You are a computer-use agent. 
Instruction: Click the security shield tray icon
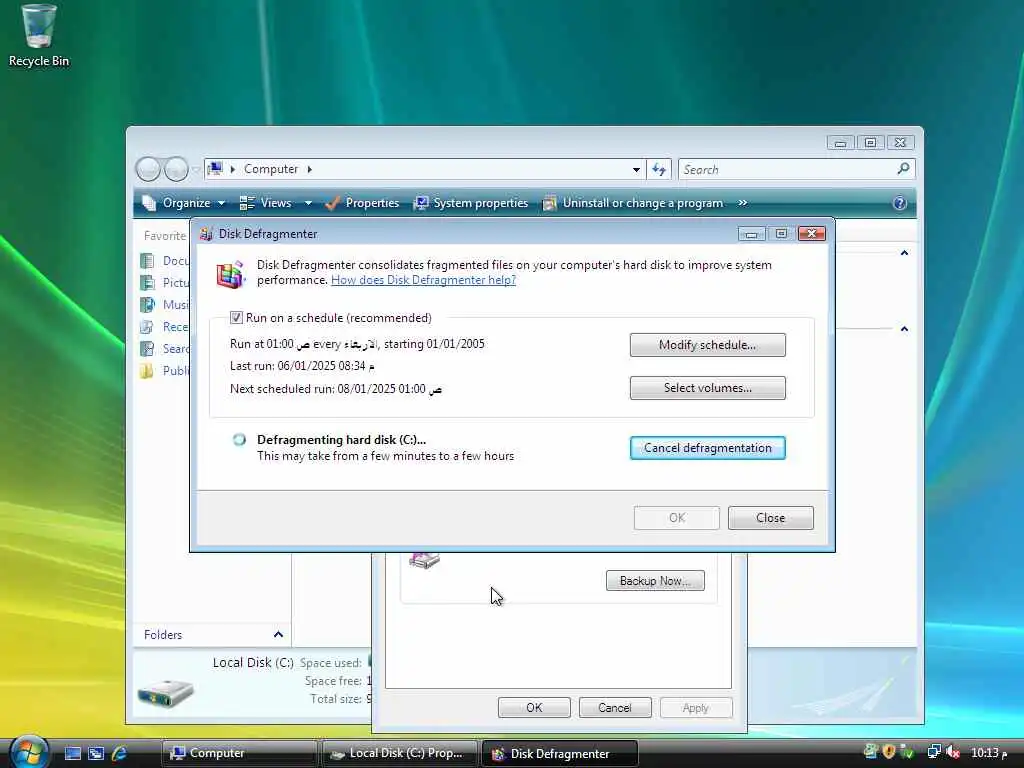click(x=888, y=752)
